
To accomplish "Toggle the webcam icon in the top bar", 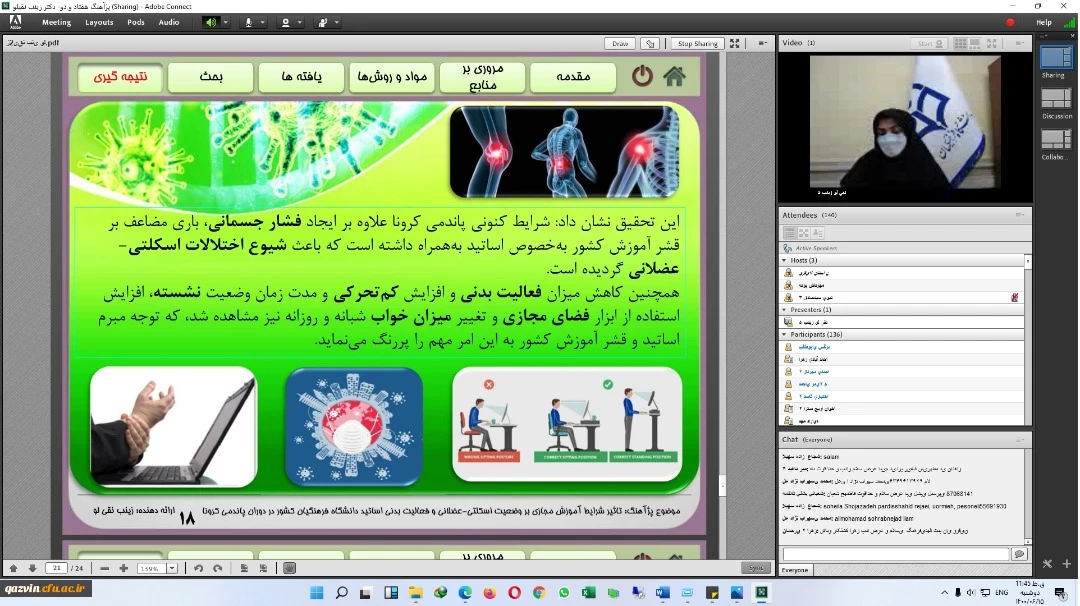I will pyautogui.click(x=286, y=22).
